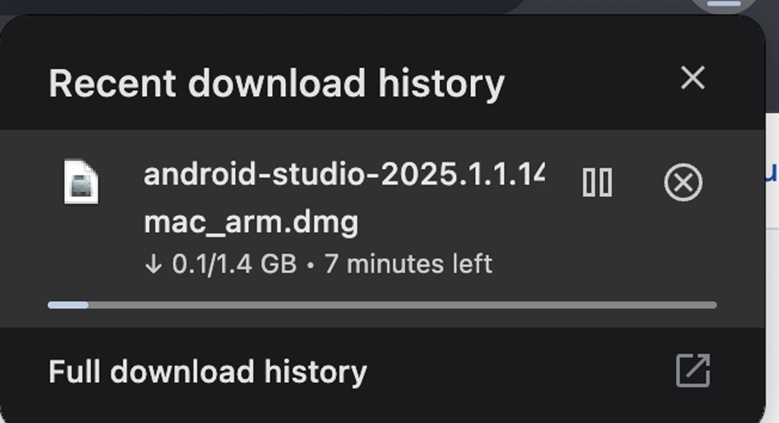779x423 pixels.
Task: Click empty space between filename and pause button
Action: coord(560,220)
